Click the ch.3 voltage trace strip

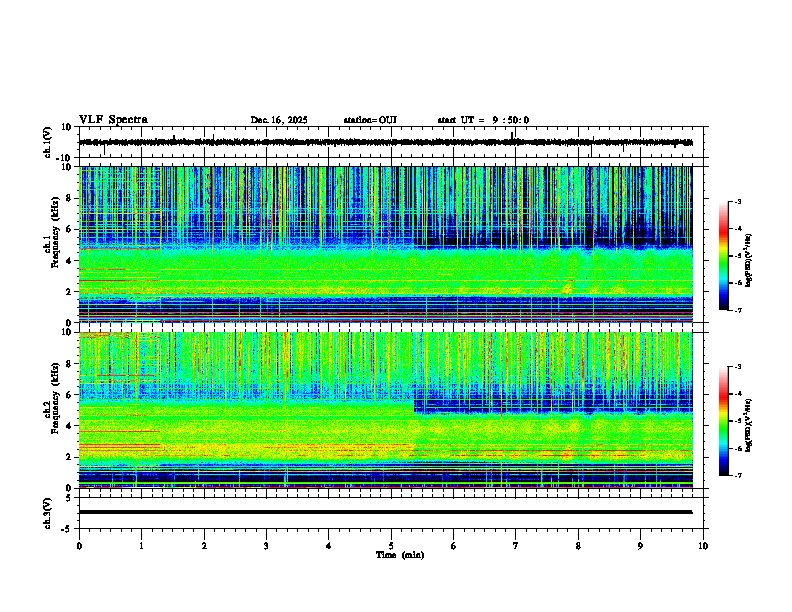click(x=393, y=513)
